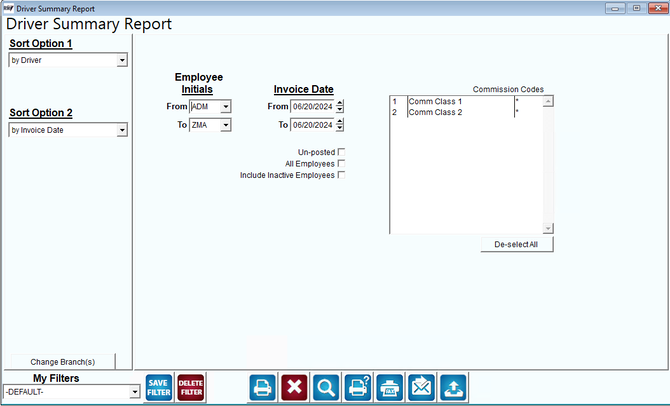Click the Save Filter icon button
Image resolution: width=670 pixels, height=406 pixels.
pos(159,388)
